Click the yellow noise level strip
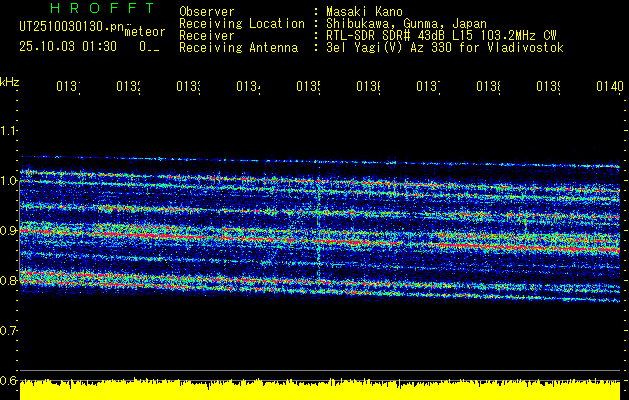The image size is (629, 400). [x=320, y=388]
